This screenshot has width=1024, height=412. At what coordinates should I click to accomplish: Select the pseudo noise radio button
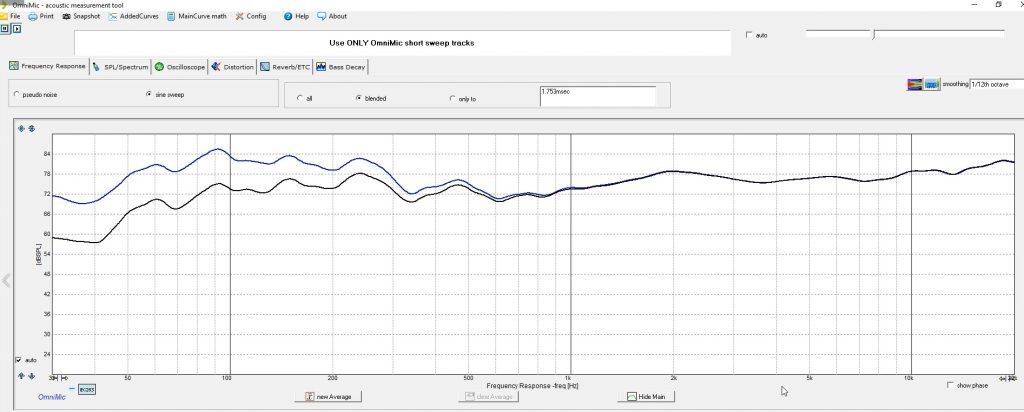[x=15, y=94]
